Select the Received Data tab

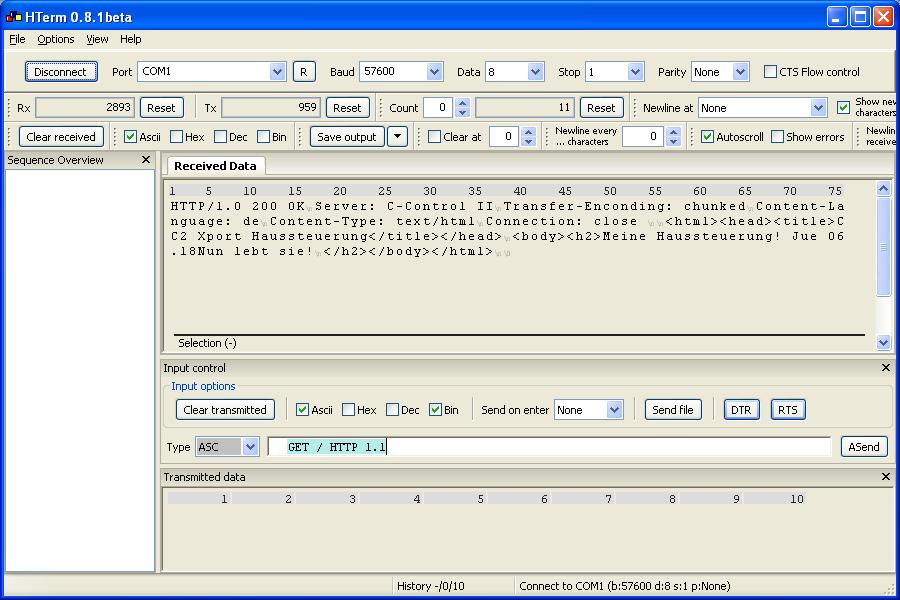point(213,166)
